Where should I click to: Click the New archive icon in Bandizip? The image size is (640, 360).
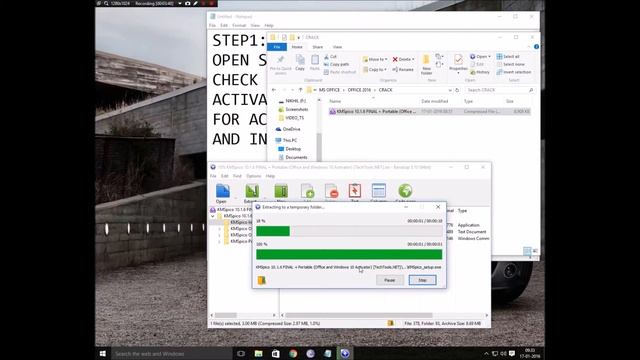point(281,191)
